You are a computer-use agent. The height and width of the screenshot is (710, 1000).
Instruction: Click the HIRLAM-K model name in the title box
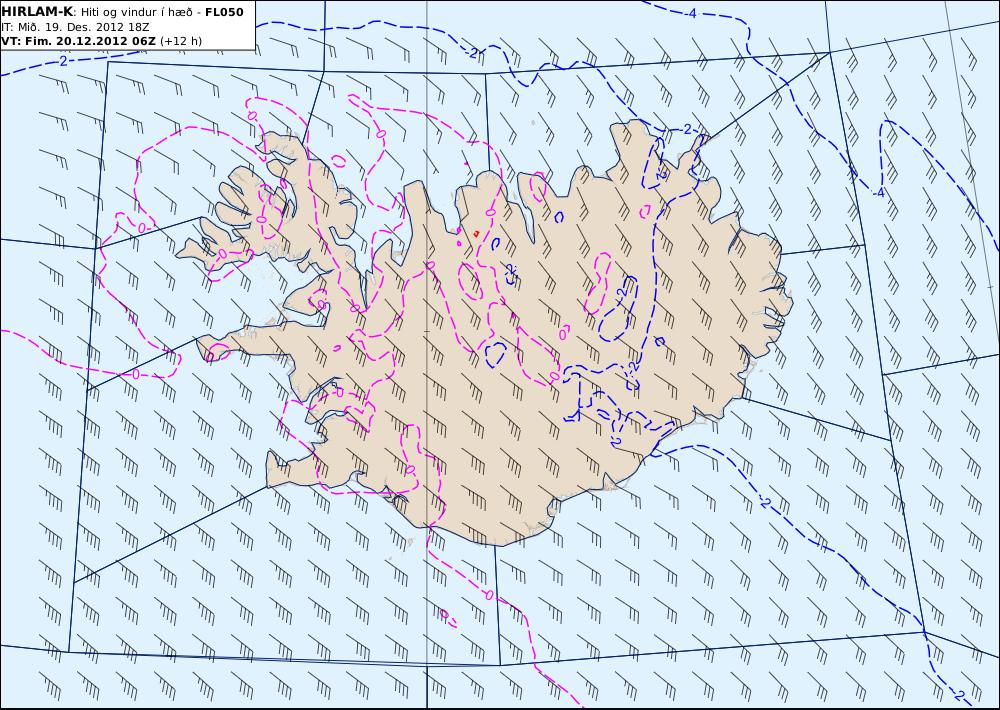[x=37, y=12]
